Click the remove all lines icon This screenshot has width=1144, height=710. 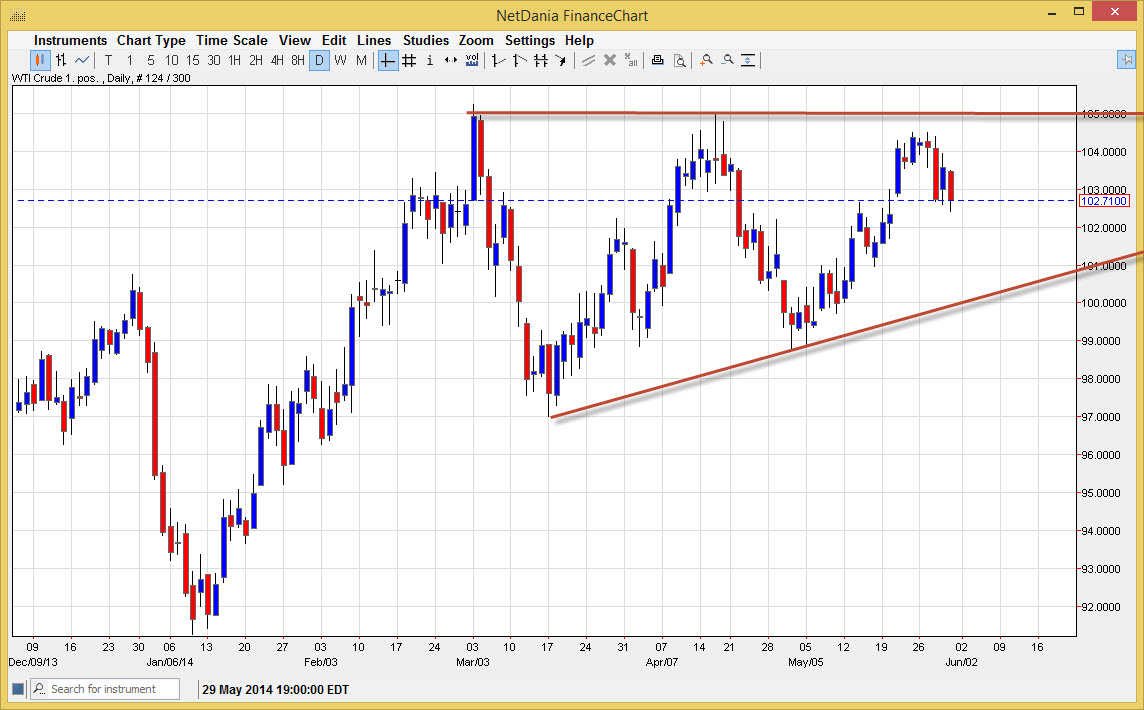[631, 60]
